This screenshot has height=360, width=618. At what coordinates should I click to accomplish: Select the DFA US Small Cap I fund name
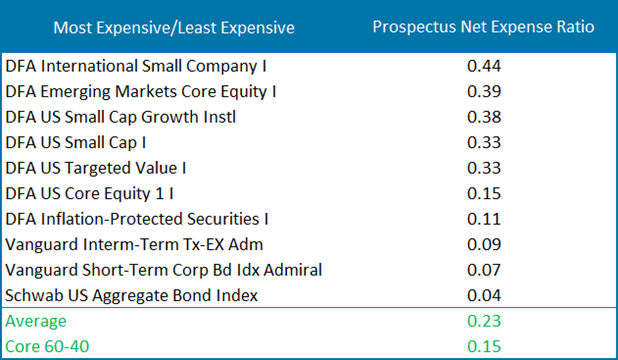75,143
